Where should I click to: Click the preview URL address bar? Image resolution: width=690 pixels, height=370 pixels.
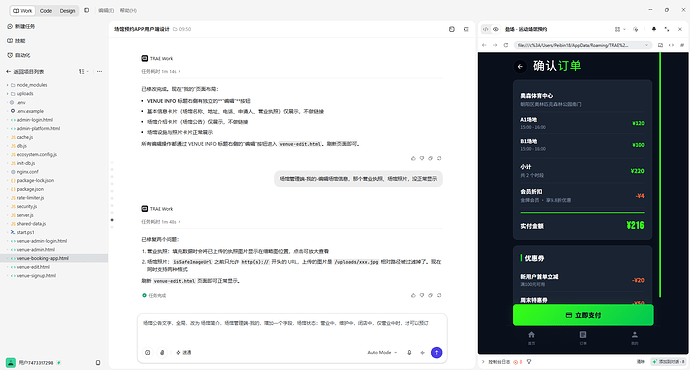(583, 45)
